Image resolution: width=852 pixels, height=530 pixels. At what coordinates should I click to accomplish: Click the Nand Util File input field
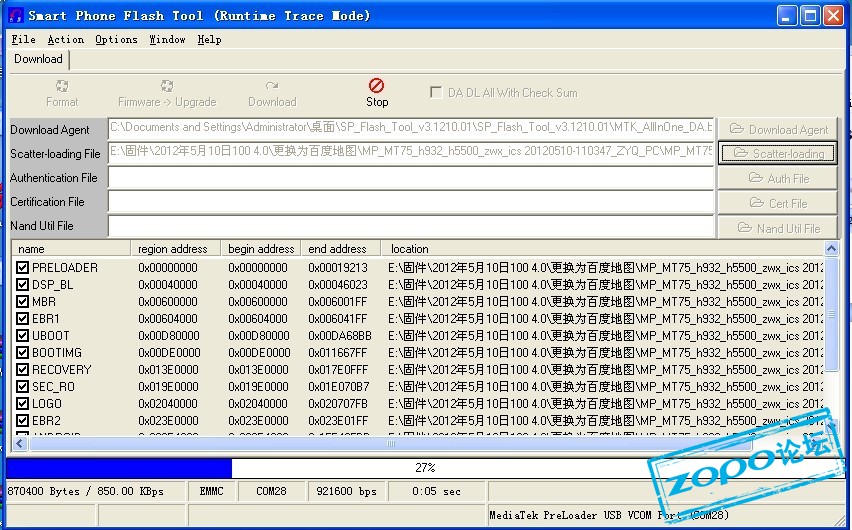click(411, 226)
